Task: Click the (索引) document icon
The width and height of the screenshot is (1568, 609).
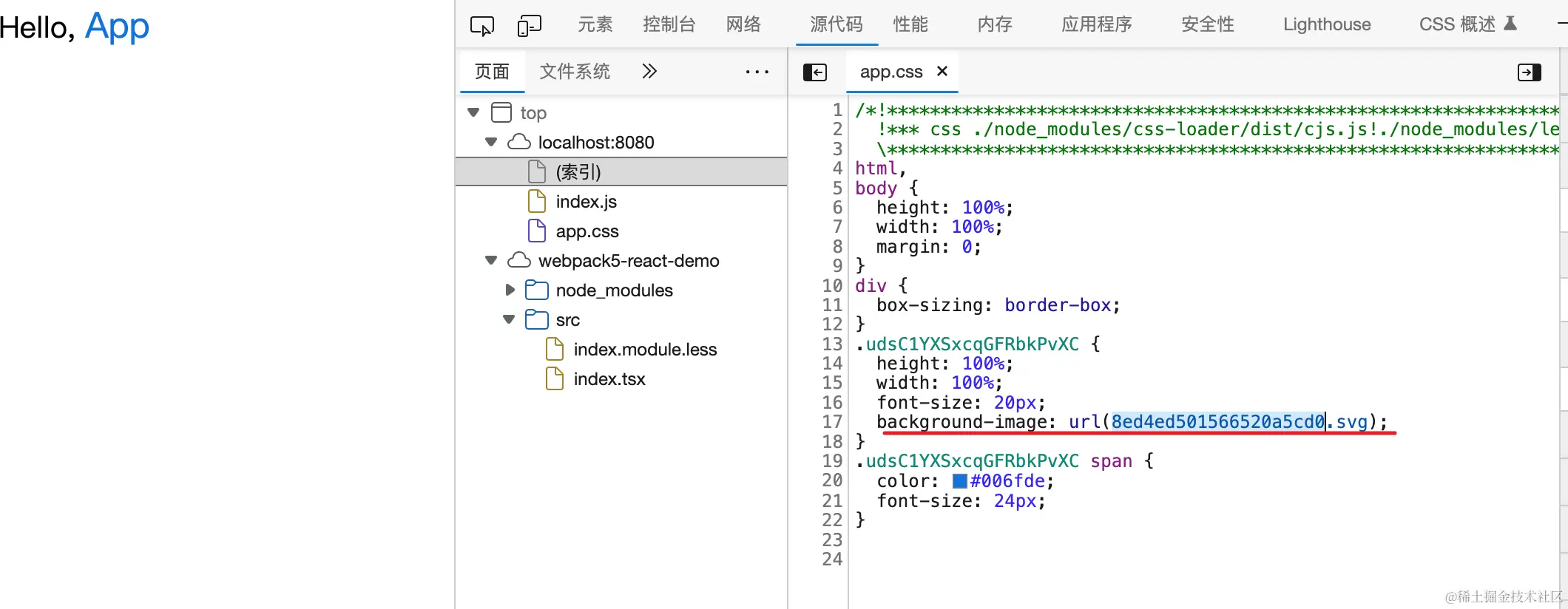Action: (537, 171)
